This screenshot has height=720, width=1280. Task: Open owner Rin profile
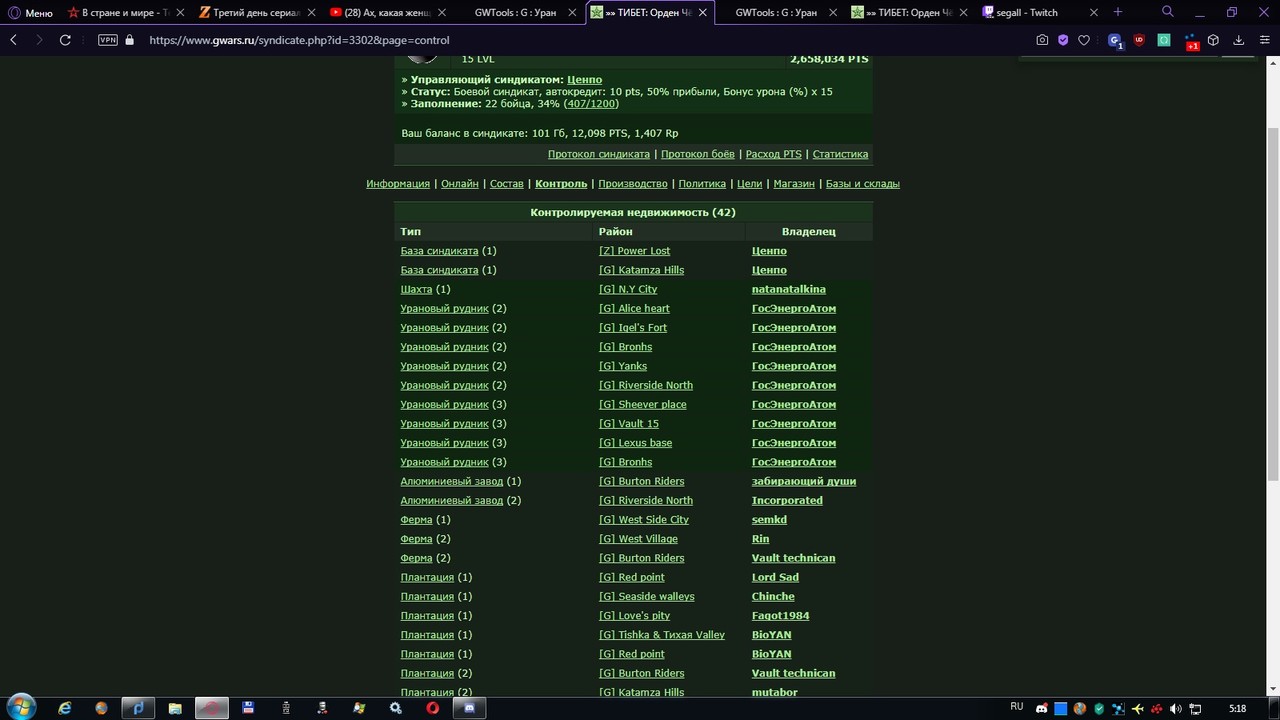pos(760,539)
